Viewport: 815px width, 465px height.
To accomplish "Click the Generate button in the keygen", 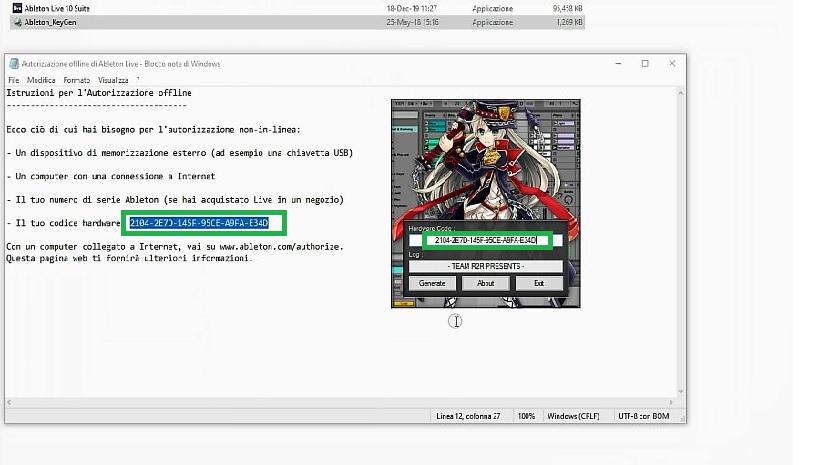I will pyautogui.click(x=432, y=283).
